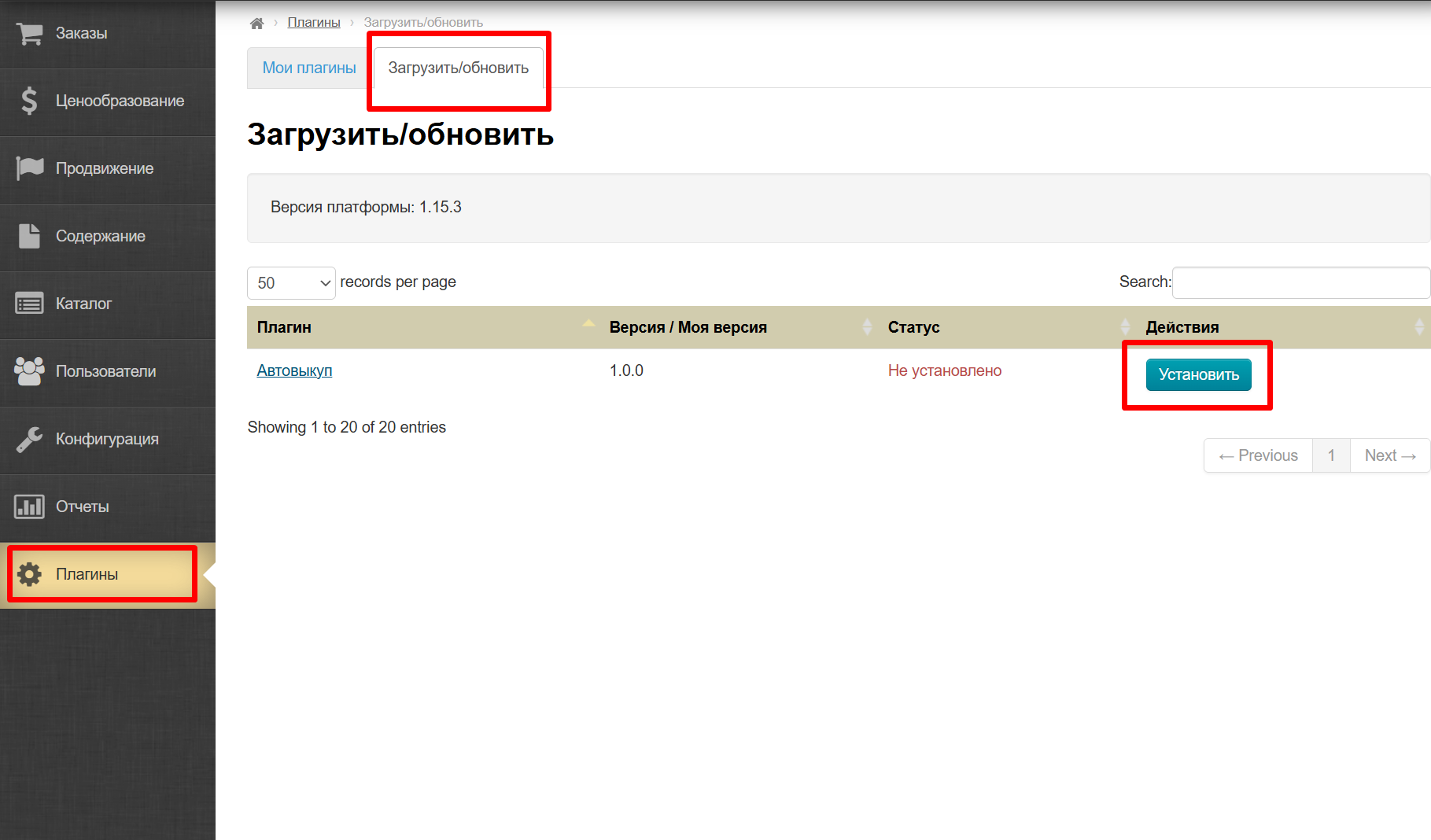Open the Автовыкуп plugin link
The image size is (1431, 840).
[x=294, y=370]
